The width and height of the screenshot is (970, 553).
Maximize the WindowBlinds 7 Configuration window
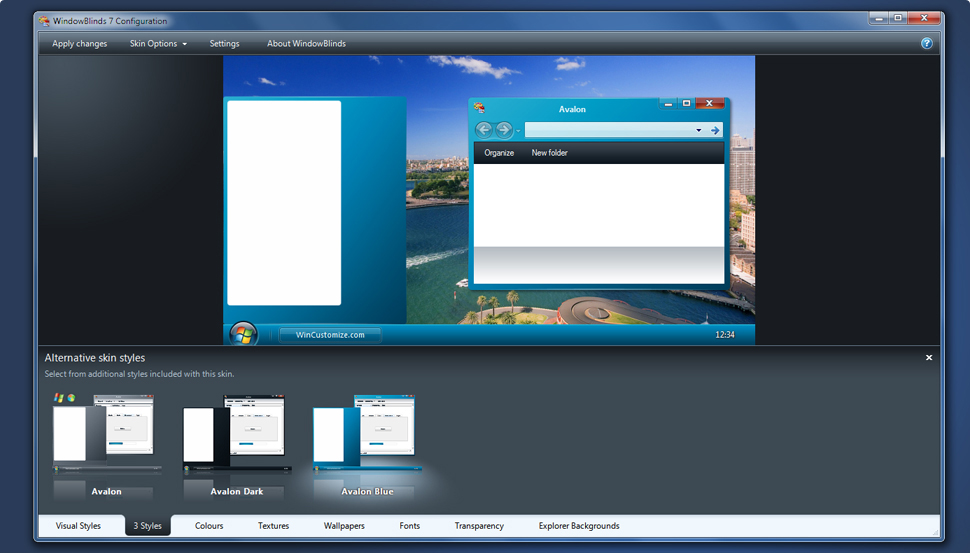[x=898, y=18]
